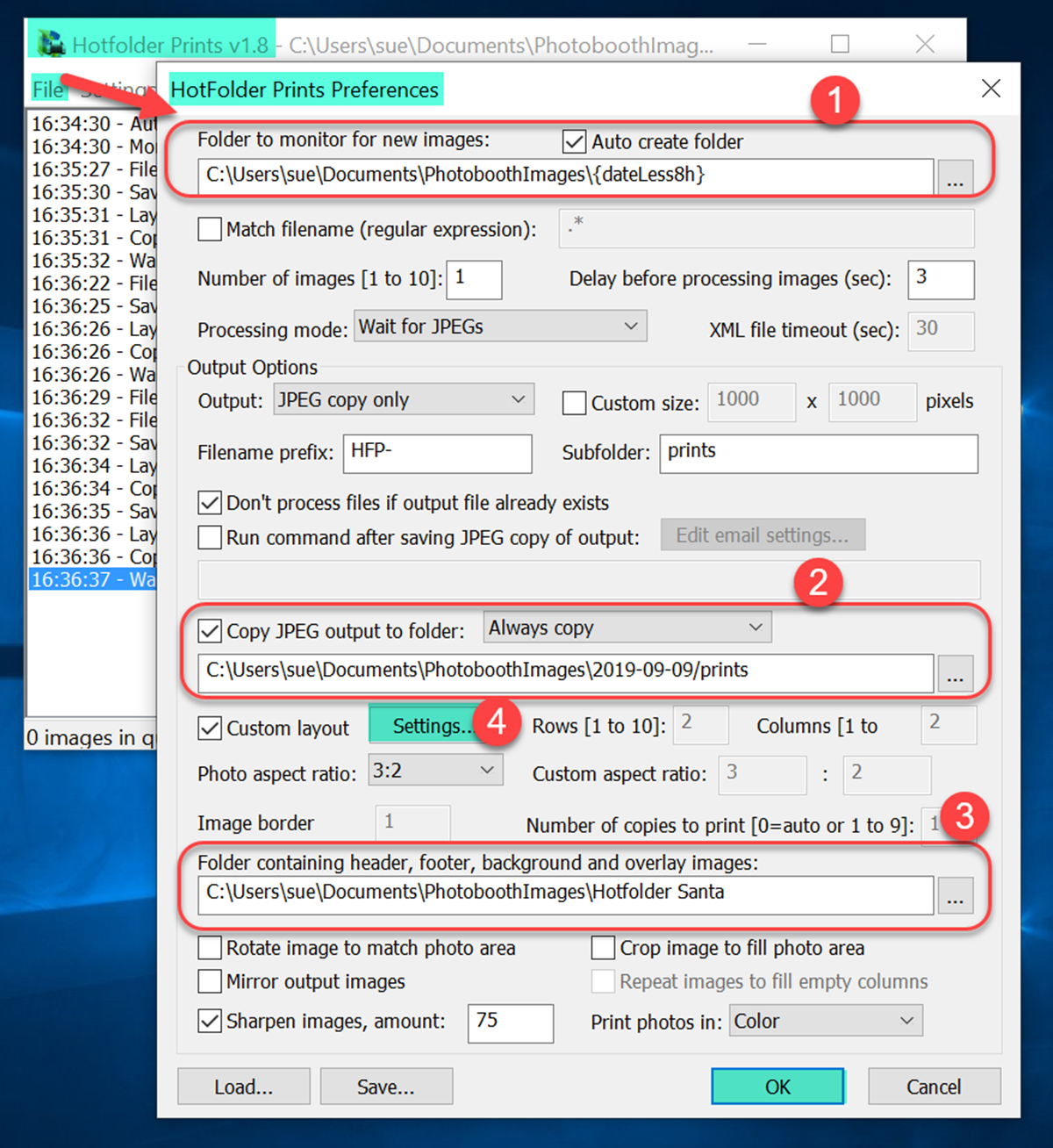The image size is (1053, 1148).
Task: Open the Always copy dropdown
Action: (627, 628)
